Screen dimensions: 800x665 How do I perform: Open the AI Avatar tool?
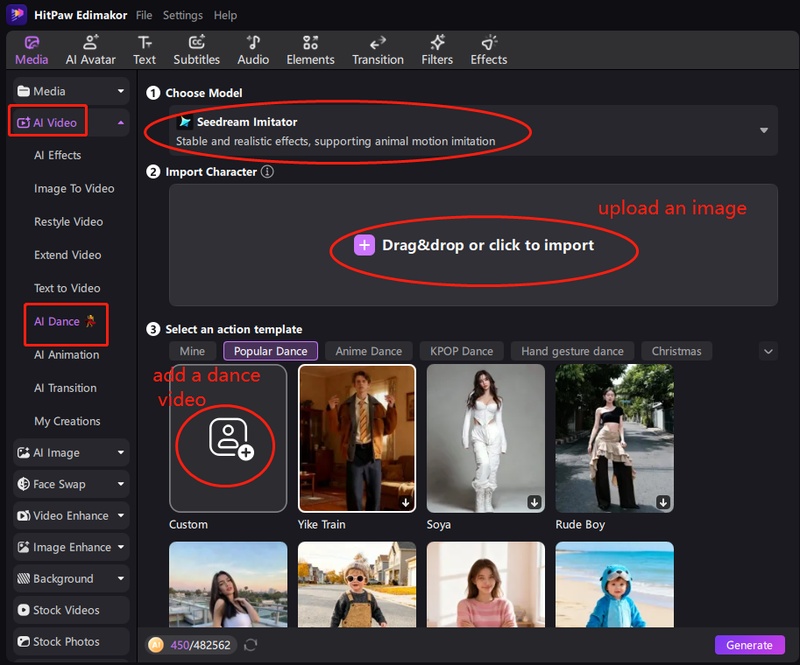pyautogui.click(x=91, y=49)
